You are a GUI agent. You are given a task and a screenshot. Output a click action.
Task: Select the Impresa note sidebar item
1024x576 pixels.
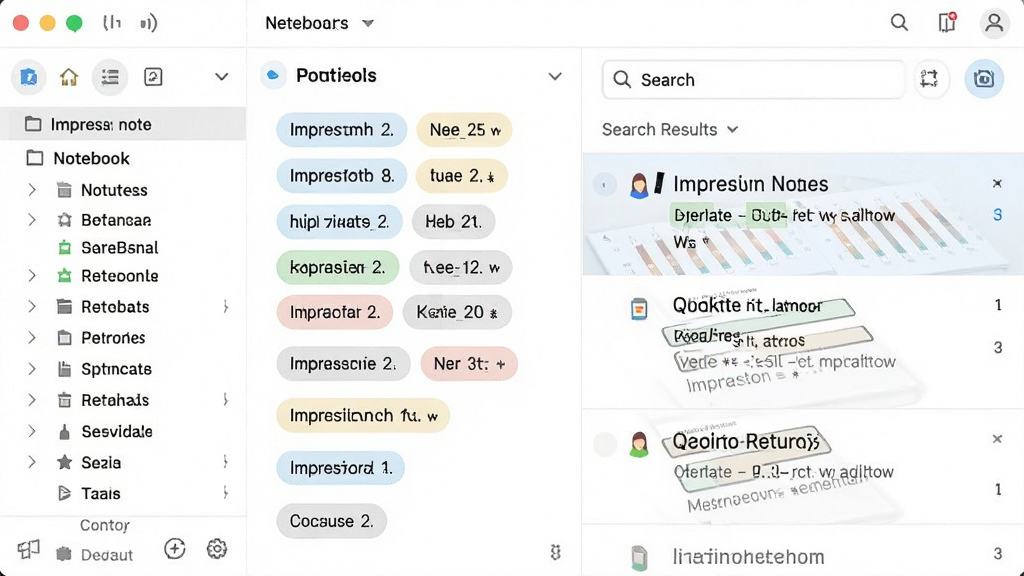coord(123,124)
